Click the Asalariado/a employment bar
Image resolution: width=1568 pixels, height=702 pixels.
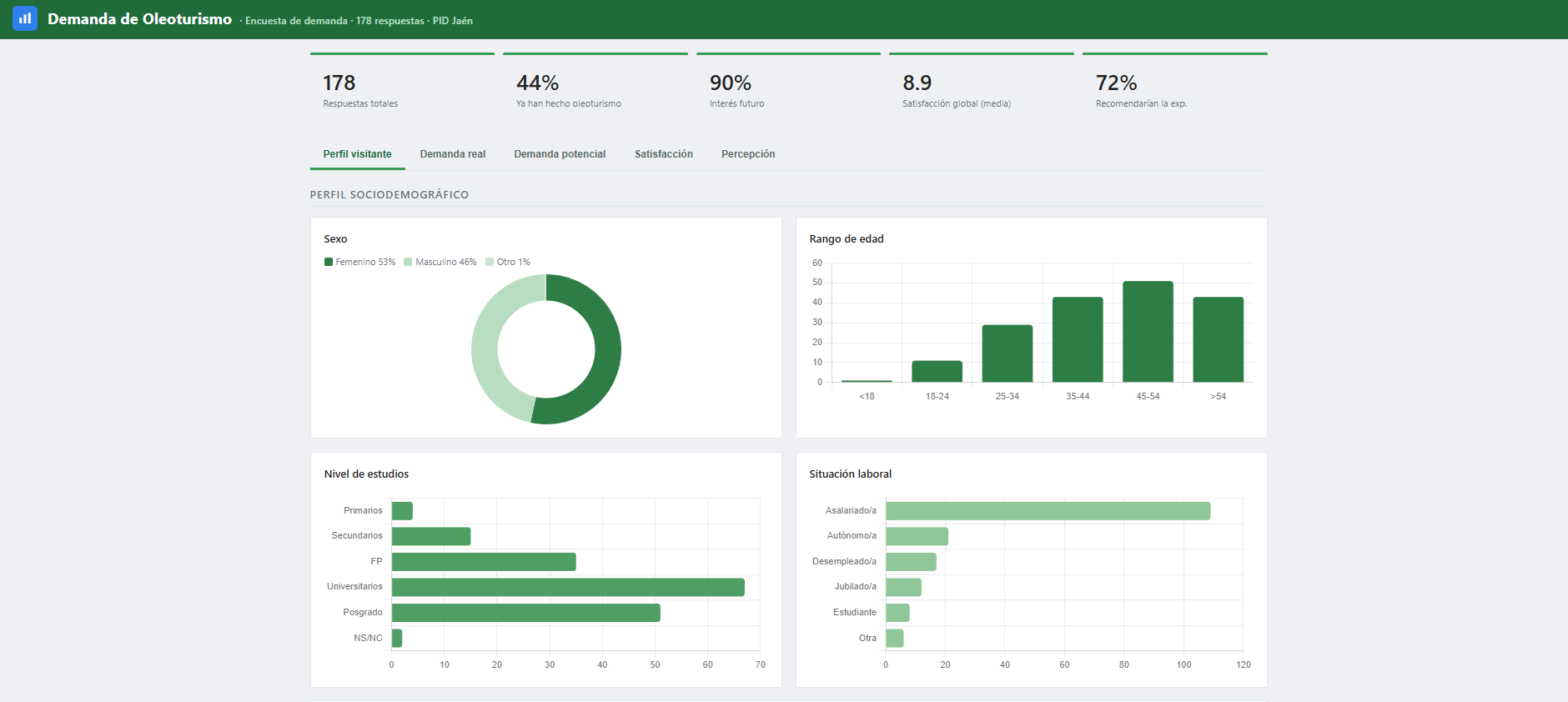(1048, 511)
